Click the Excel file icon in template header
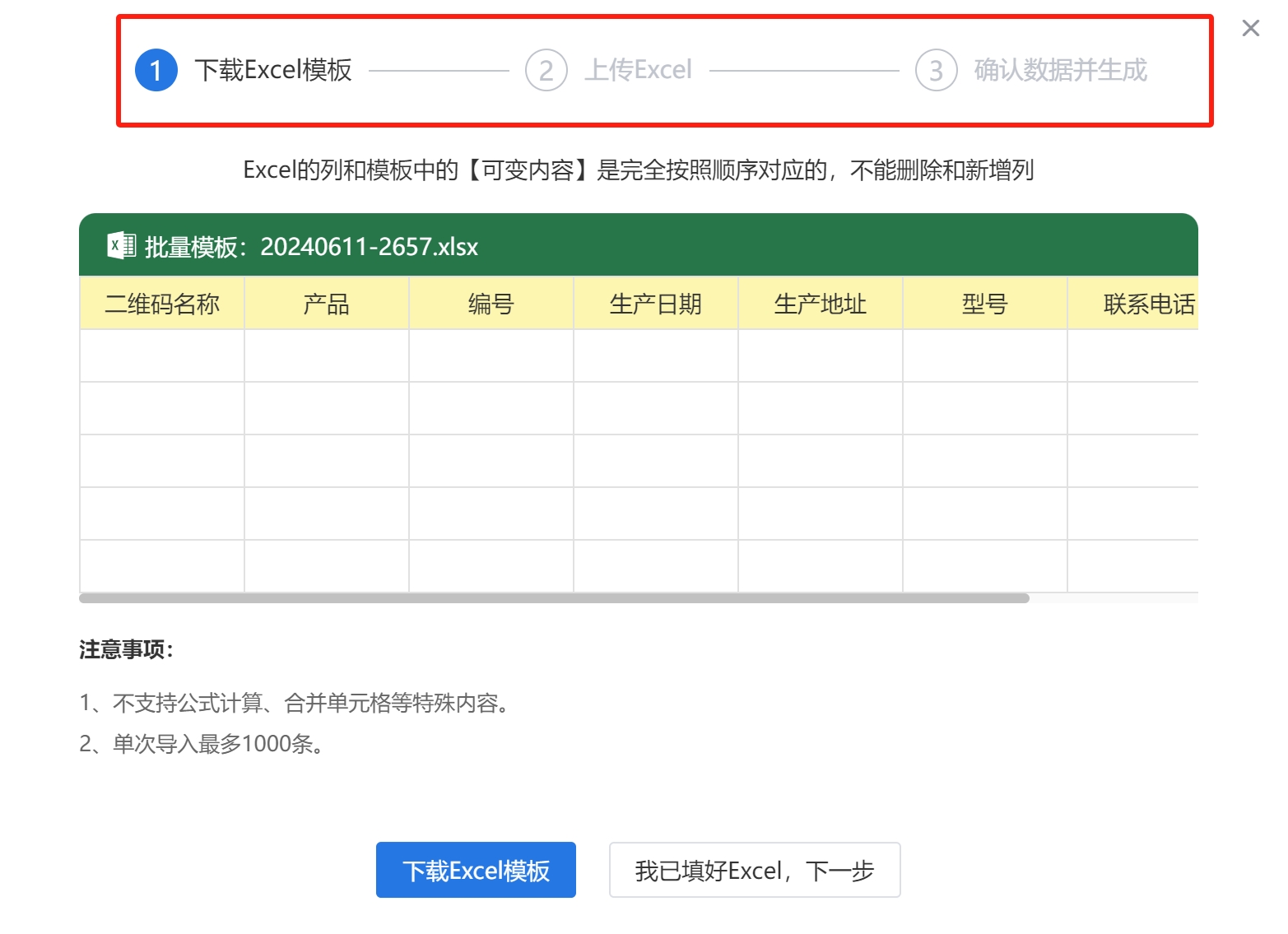 point(121,245)
